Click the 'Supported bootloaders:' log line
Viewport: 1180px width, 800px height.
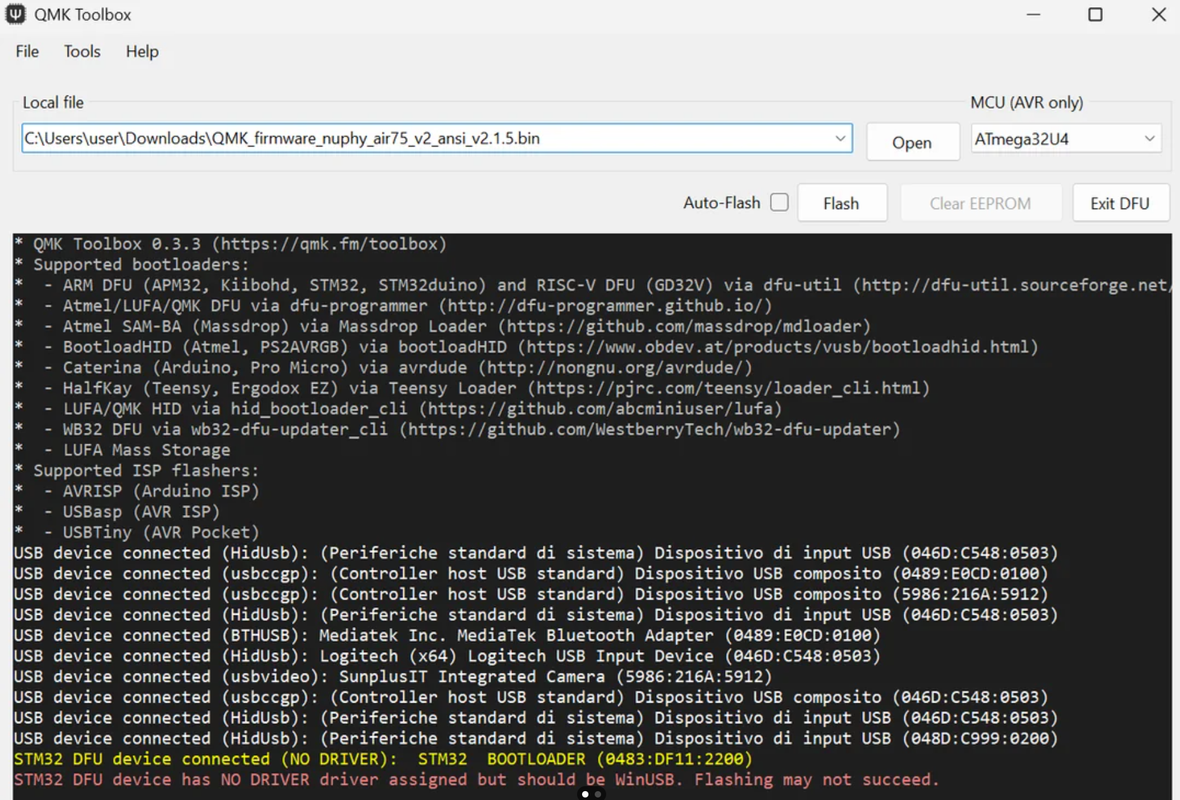(x=132, y=265)
